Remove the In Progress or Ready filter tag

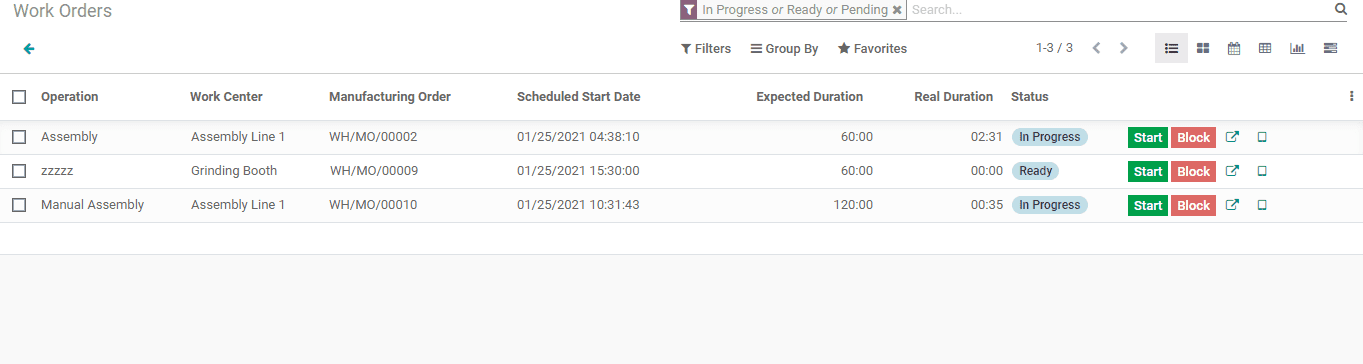click(x=897, y=10)
